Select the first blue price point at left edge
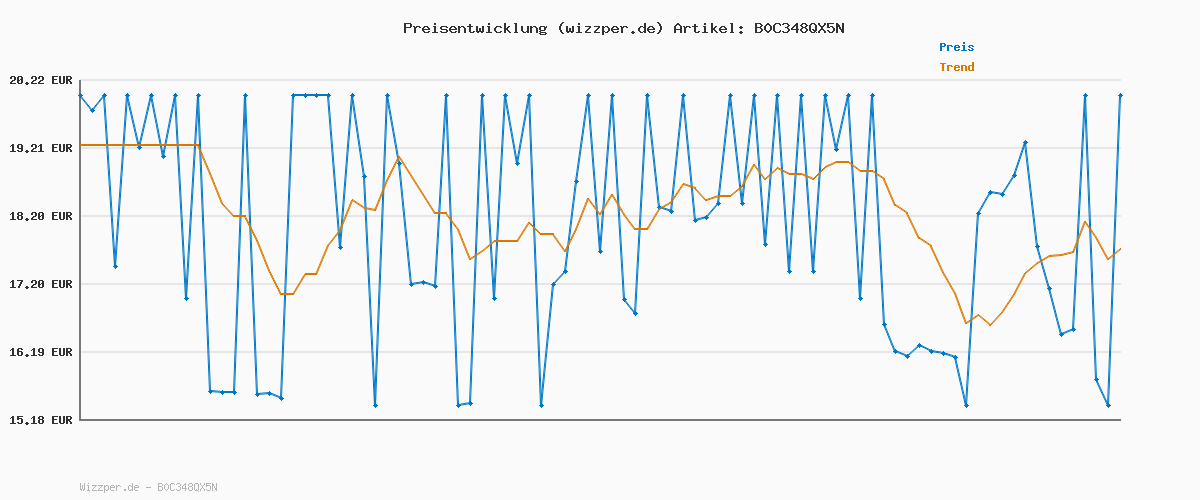Screen dimensions: 1200x500 80,95
